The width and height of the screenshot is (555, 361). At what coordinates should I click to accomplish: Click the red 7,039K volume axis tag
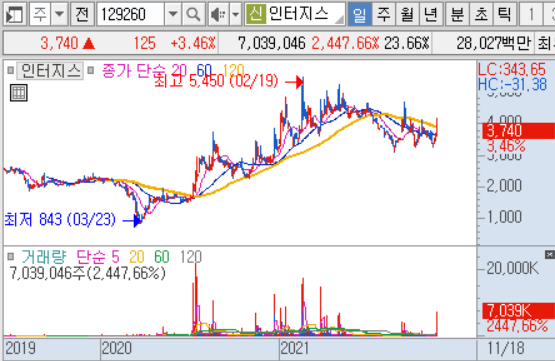[518, 311]
